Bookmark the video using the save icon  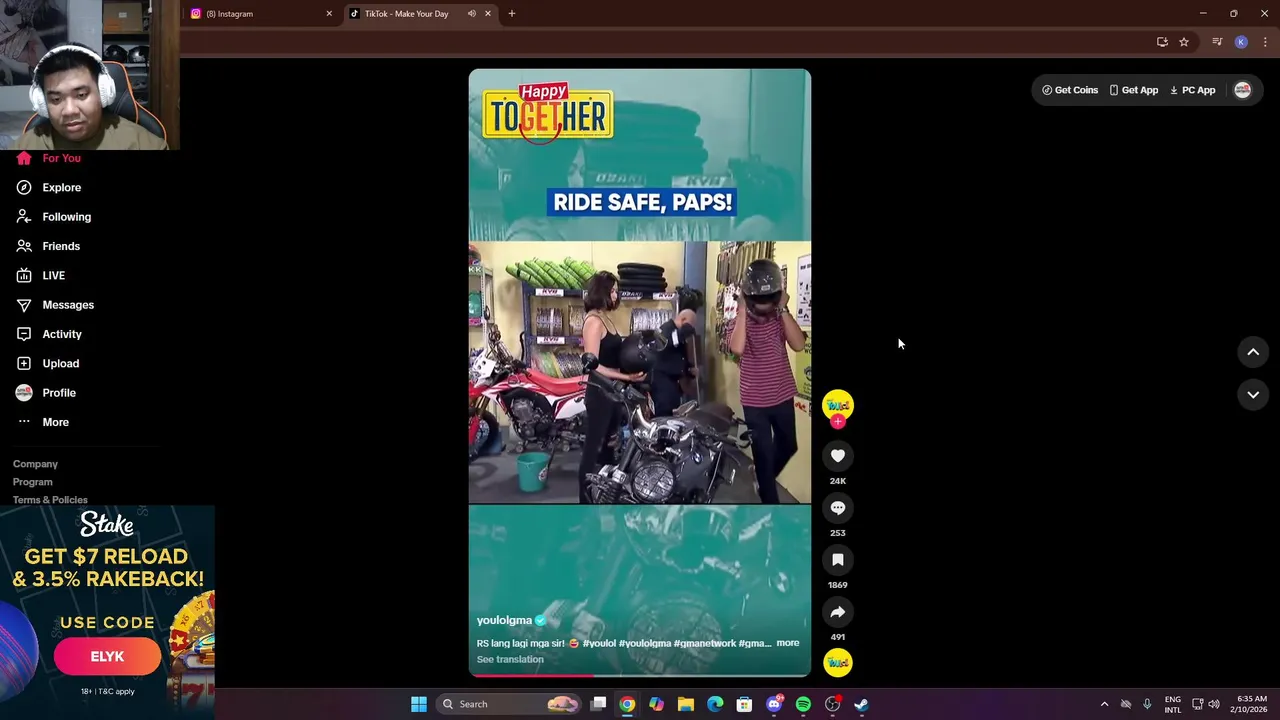(838, 560)
